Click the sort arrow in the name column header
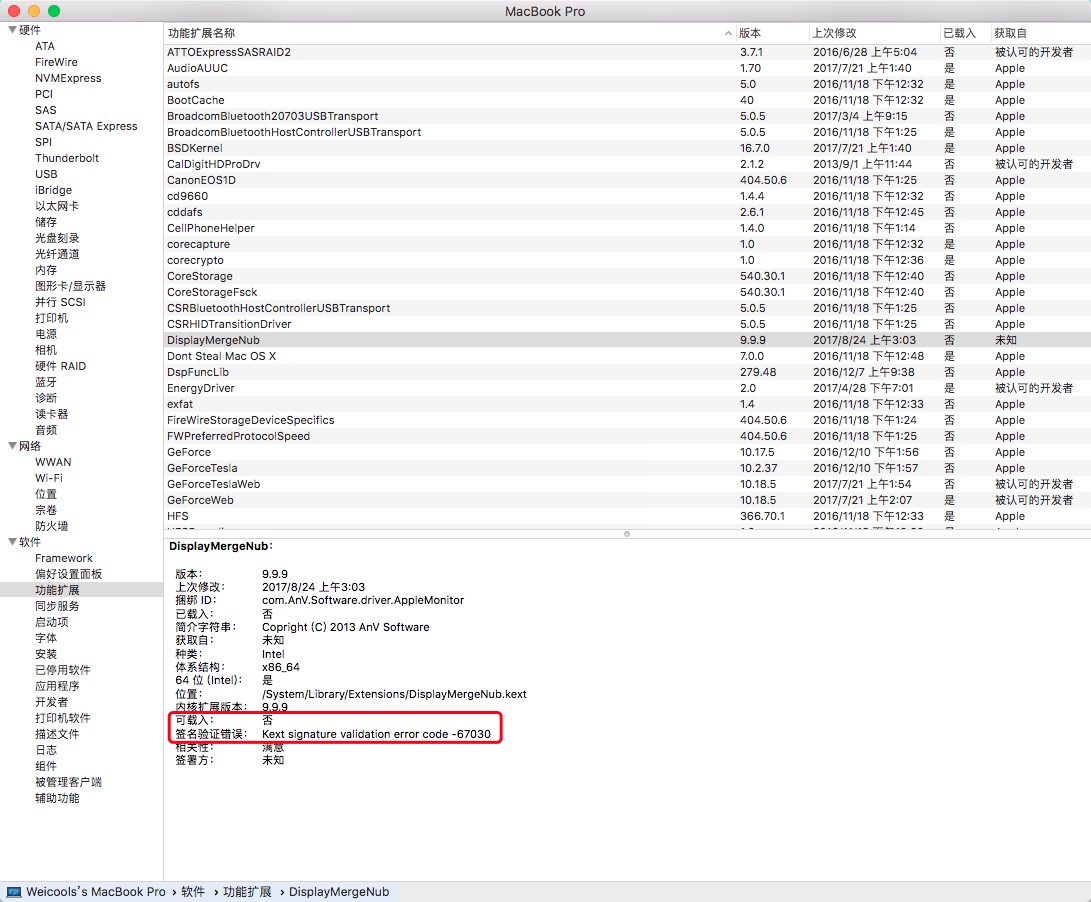Screen dimensions: 1091x902 (x=727, y=34)
